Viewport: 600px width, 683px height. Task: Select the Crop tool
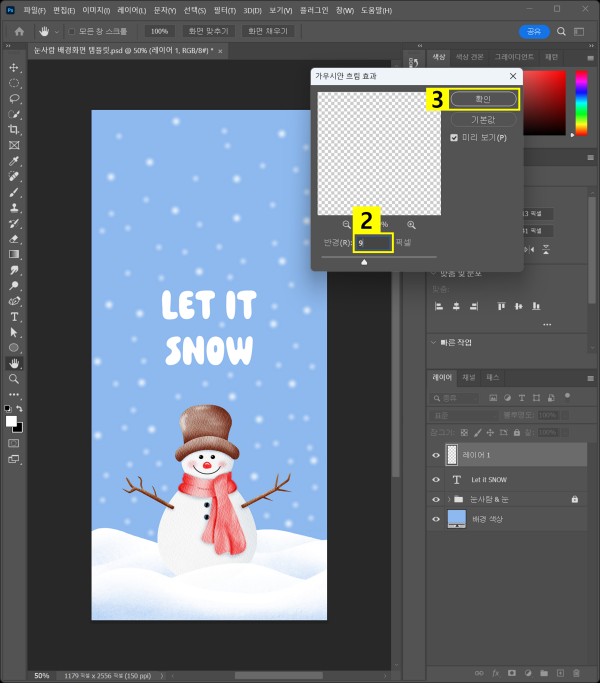[x=14, y=130]
